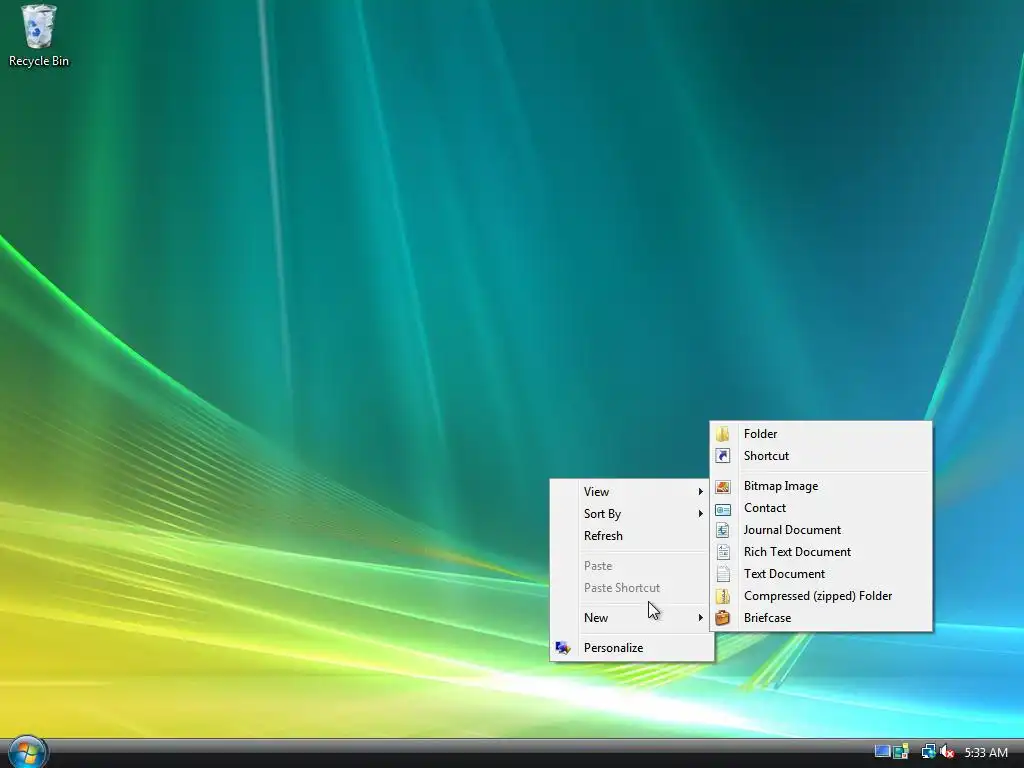The height and width of the screenshot is (768, 1024).
Task: Expand the Sort By submenu
Action: point(632,514)
